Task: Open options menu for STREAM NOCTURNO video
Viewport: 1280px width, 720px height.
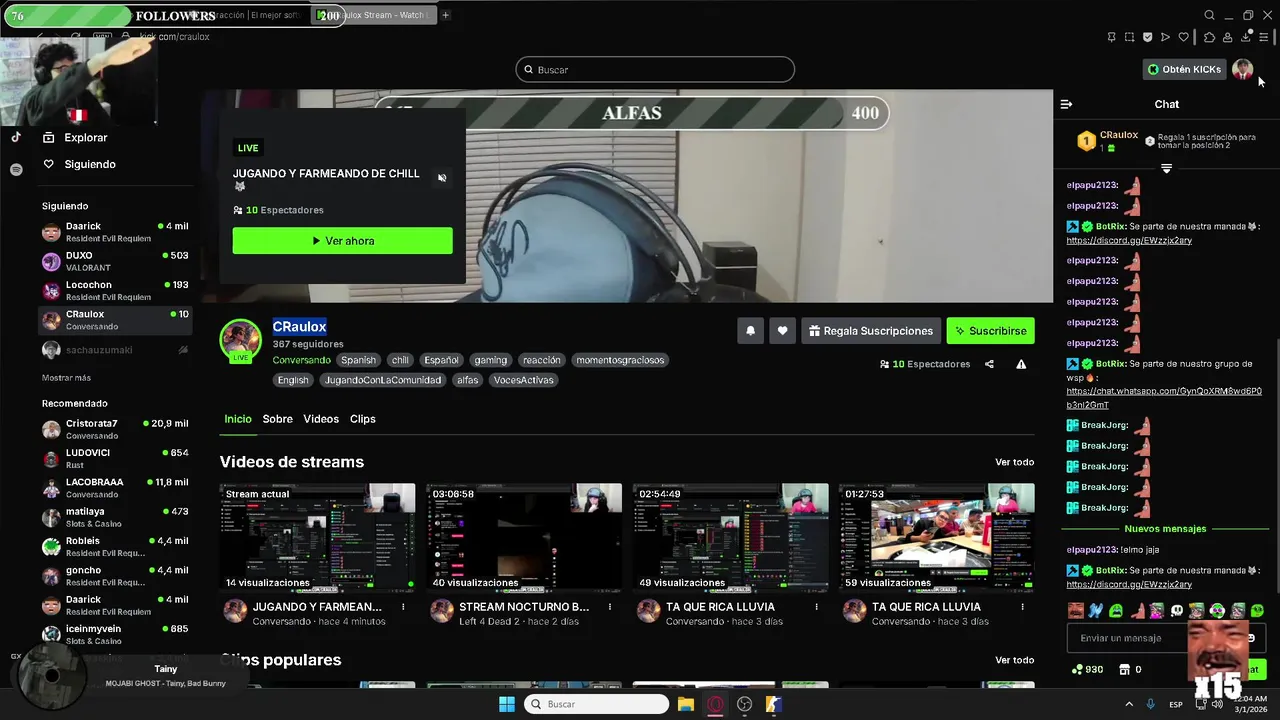Action: 610,607
